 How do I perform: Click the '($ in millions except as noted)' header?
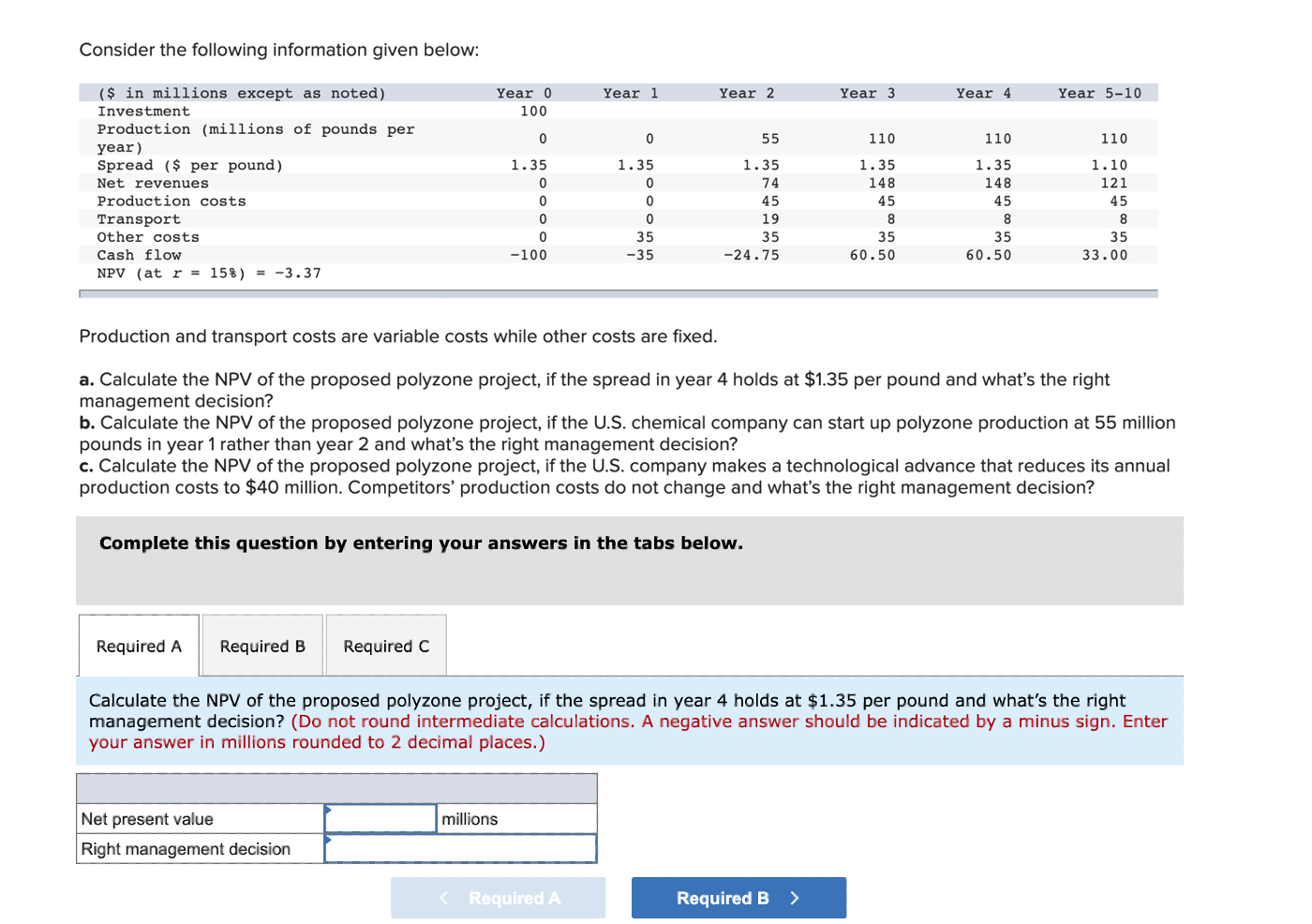tap(242, 93)
